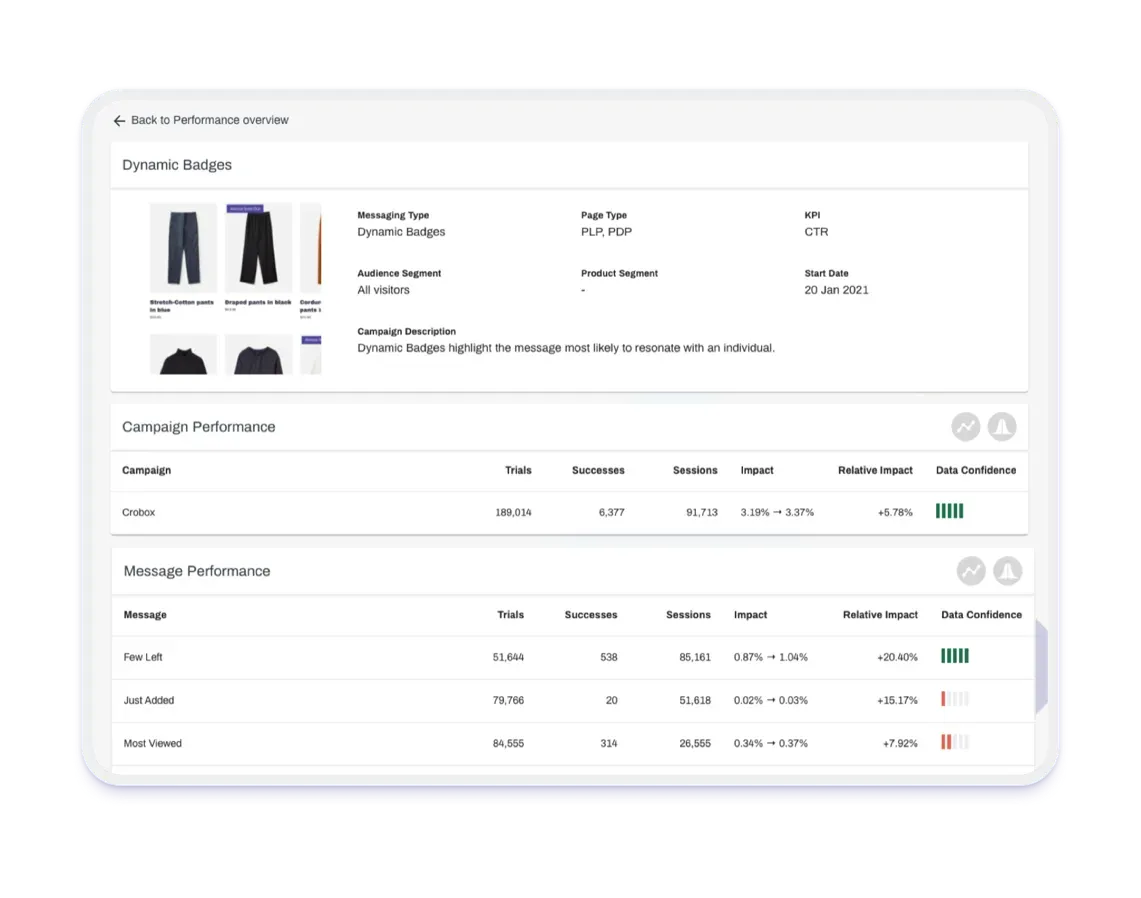
Task: Click Data Confidence header in Campaign Performance
Action: [x=976, y=470]
